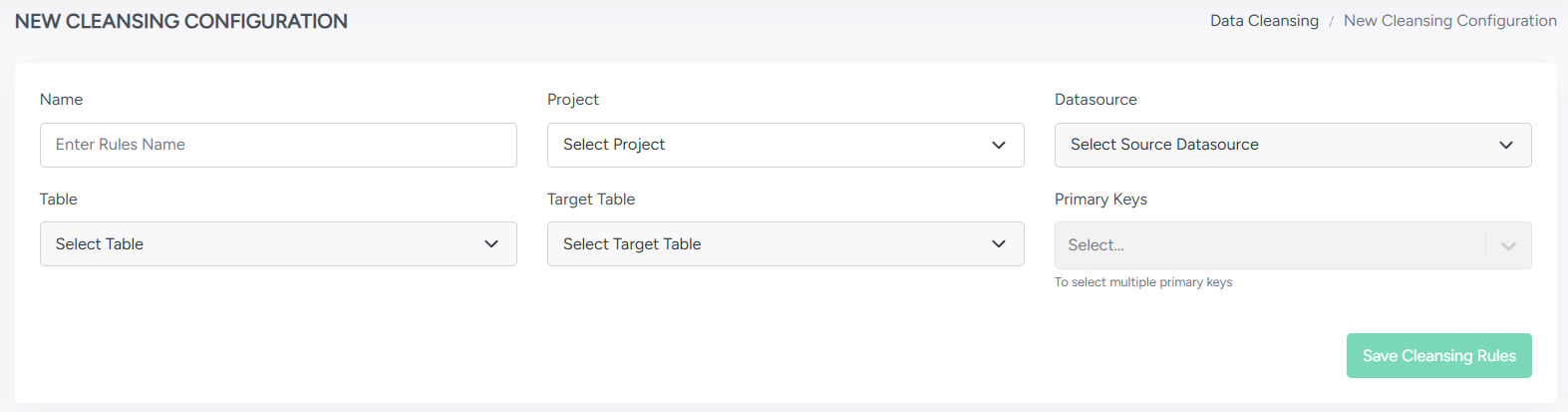This screenshot has height=412, width=1568.
Task: Expand the Select Table combo box
Action: point(260,244)
